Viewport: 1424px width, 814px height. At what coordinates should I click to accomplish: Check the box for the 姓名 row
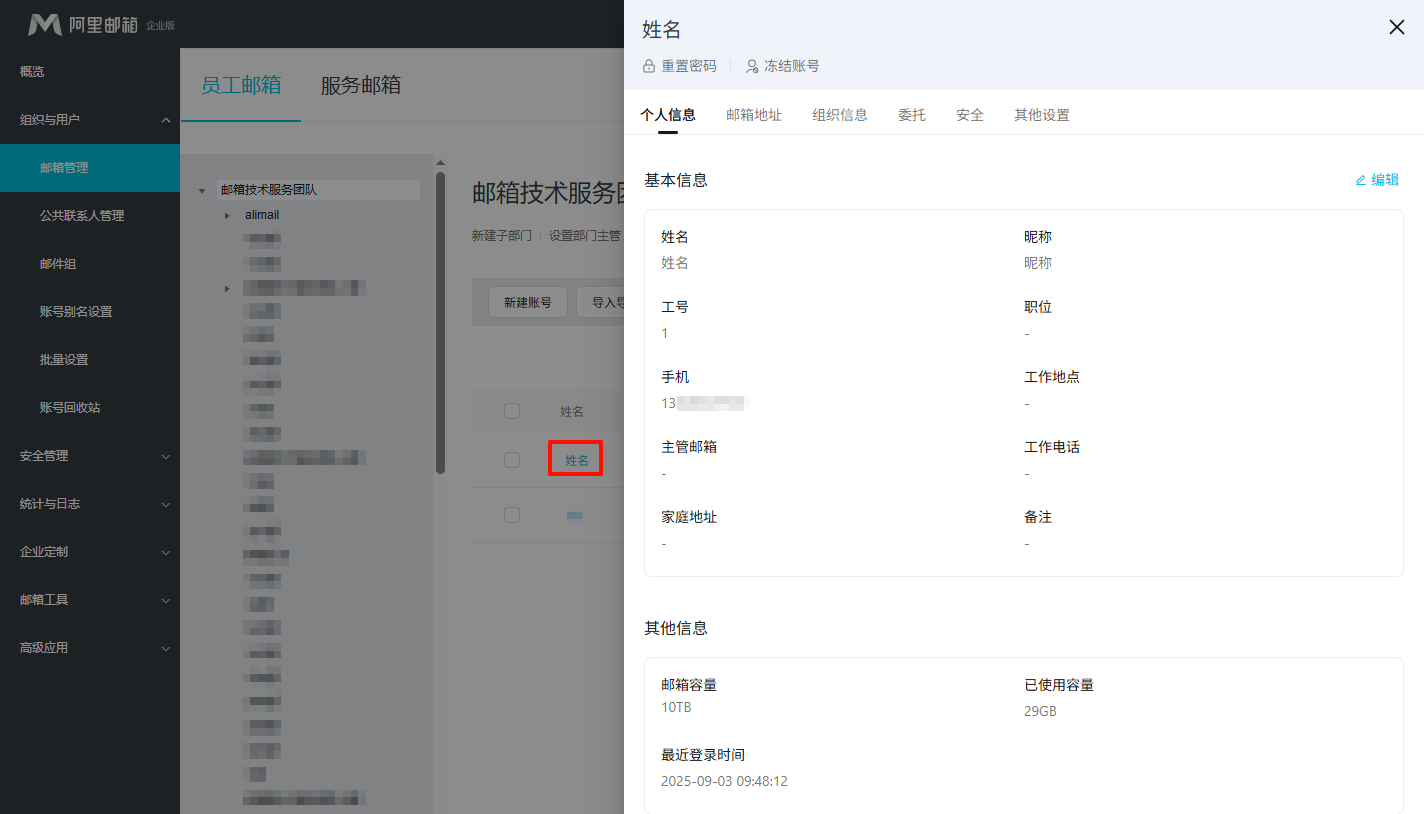tap(512, 460)
